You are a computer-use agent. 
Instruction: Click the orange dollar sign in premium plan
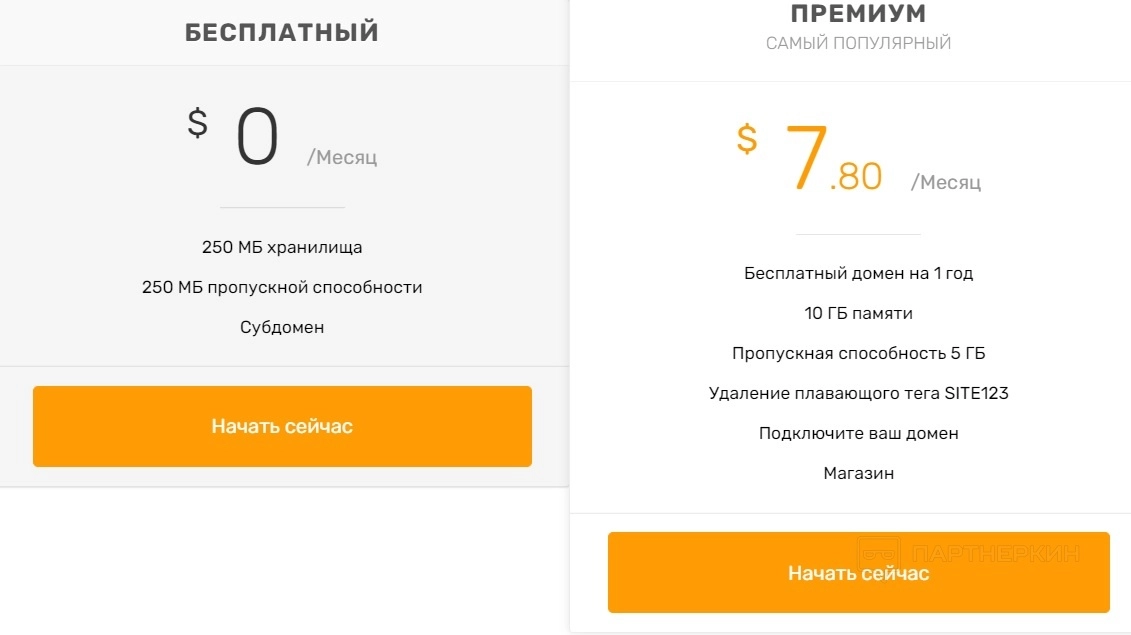pyautogui.click(x=747, y=139)
